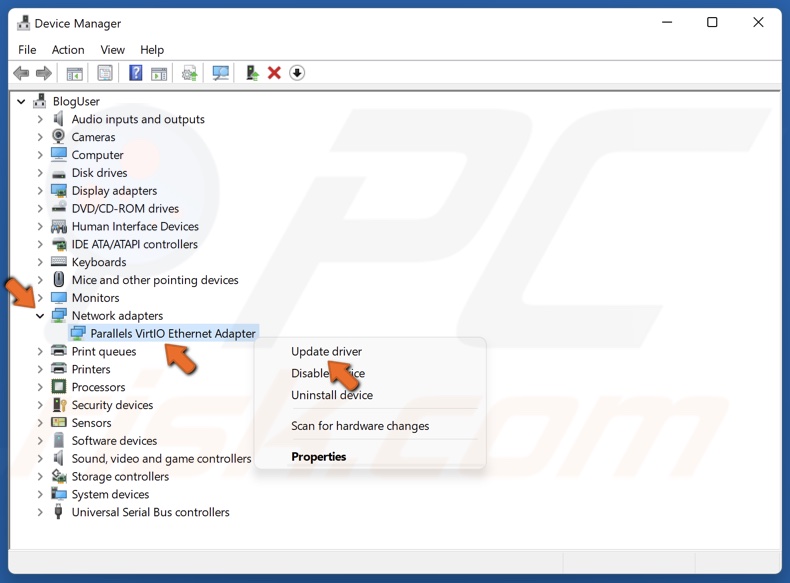The height and width of the screenshot is (583, 790).
Task: Expand the Print queues chevron
Action: [40, 352]
